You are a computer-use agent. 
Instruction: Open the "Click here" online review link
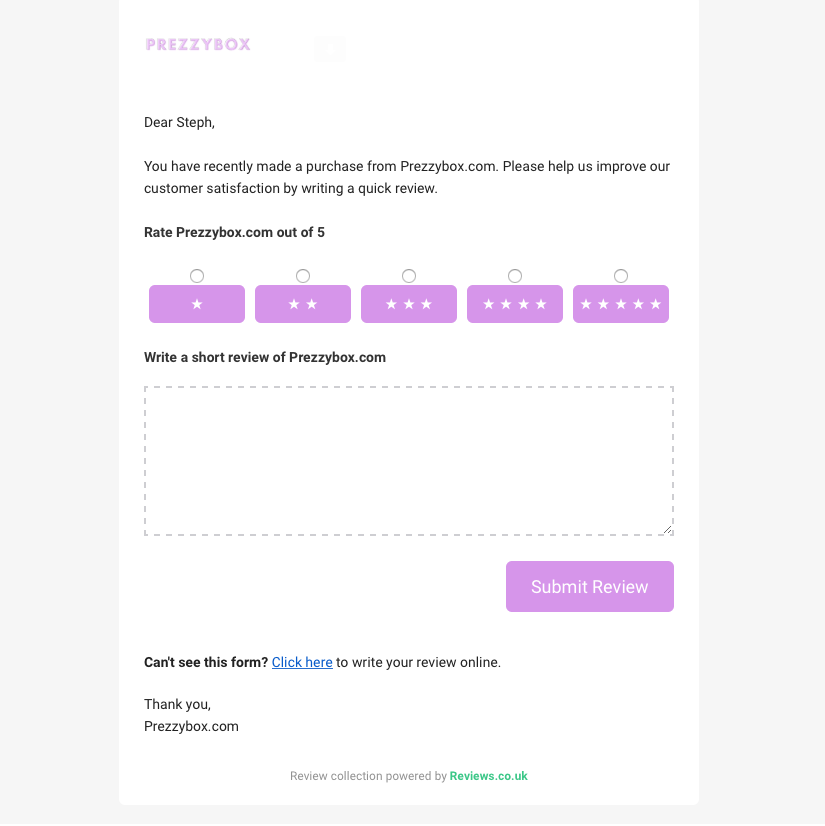pos(302,662)
